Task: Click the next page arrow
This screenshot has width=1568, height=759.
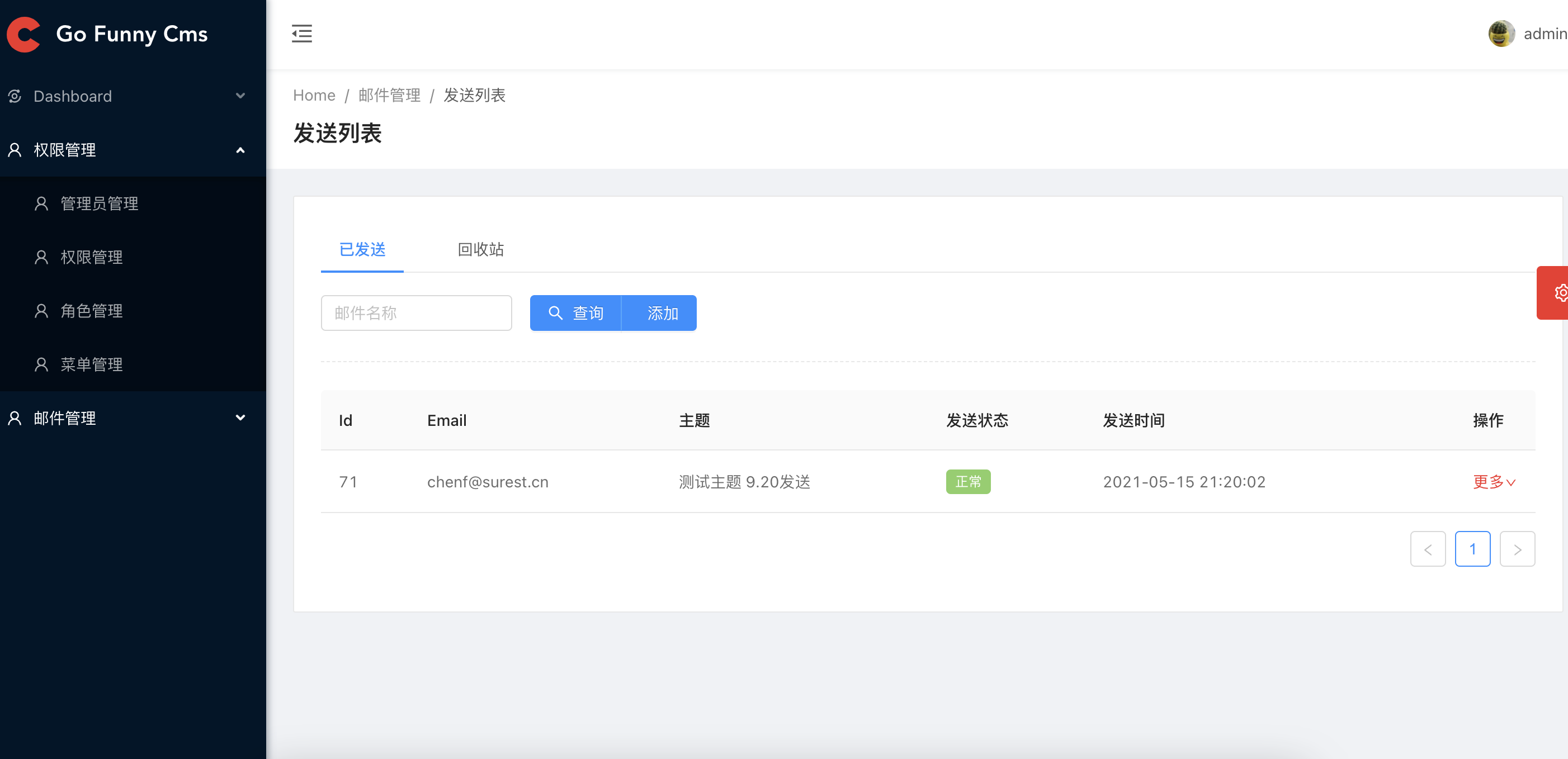Action: [x=1517, y=549]
